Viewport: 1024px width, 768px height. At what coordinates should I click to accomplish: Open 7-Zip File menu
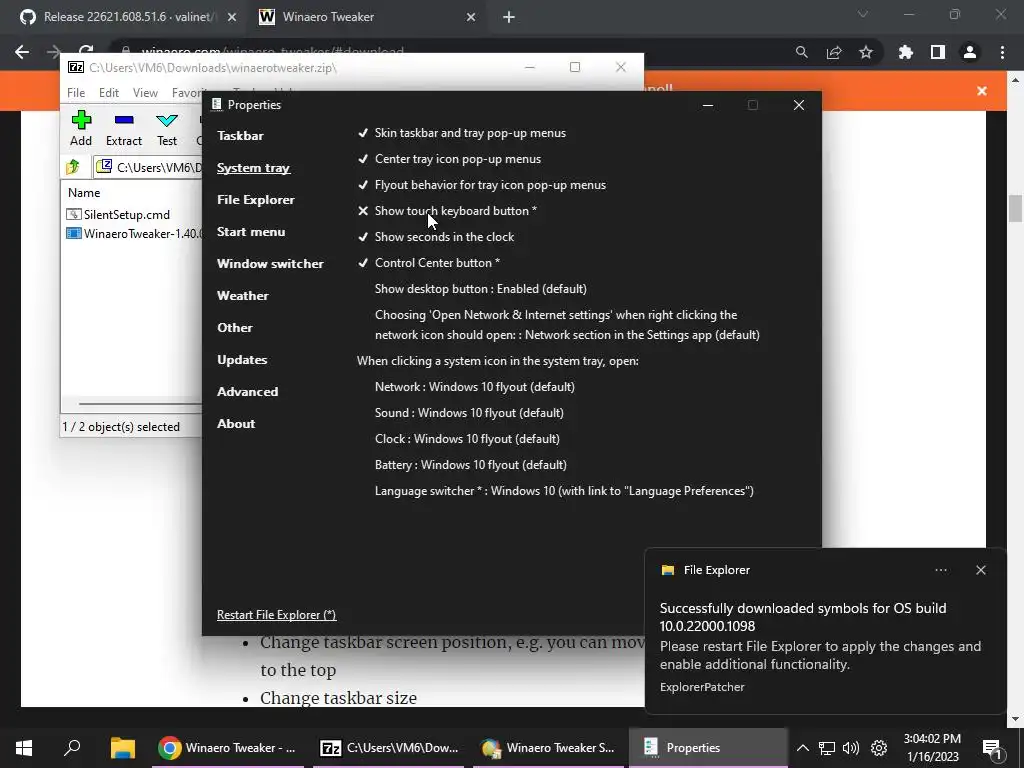point(76,93)
